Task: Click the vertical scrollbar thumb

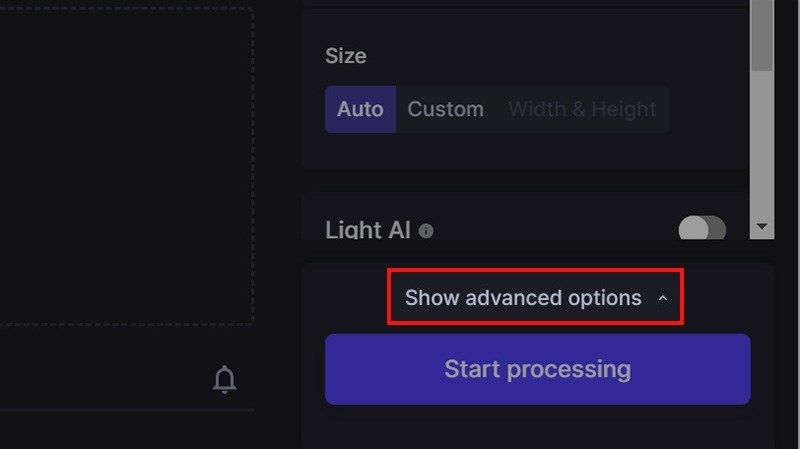Action: click(762, 36)
